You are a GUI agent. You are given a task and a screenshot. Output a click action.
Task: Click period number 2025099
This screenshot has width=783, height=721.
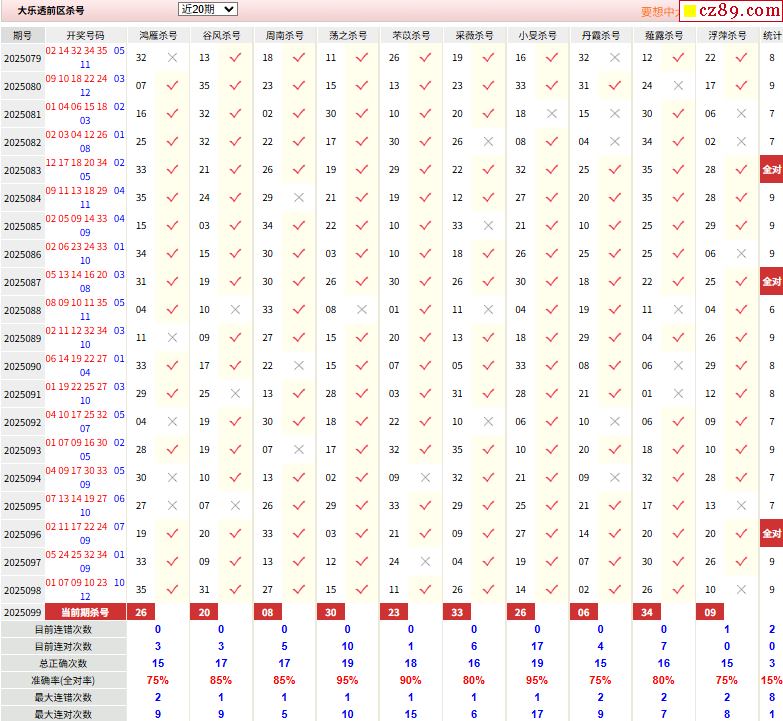click(x=22, y=613)
